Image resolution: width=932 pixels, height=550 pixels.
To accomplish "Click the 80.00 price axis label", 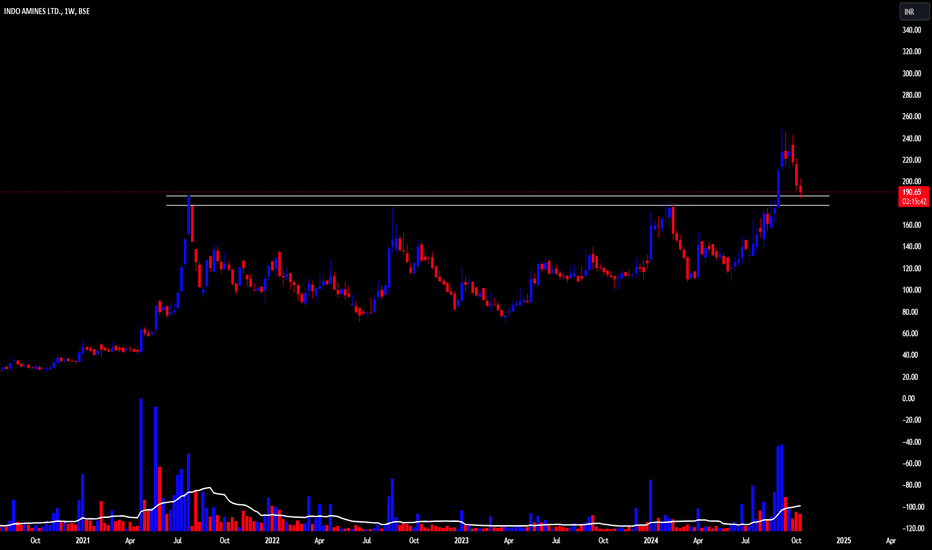I will point(912,312).
